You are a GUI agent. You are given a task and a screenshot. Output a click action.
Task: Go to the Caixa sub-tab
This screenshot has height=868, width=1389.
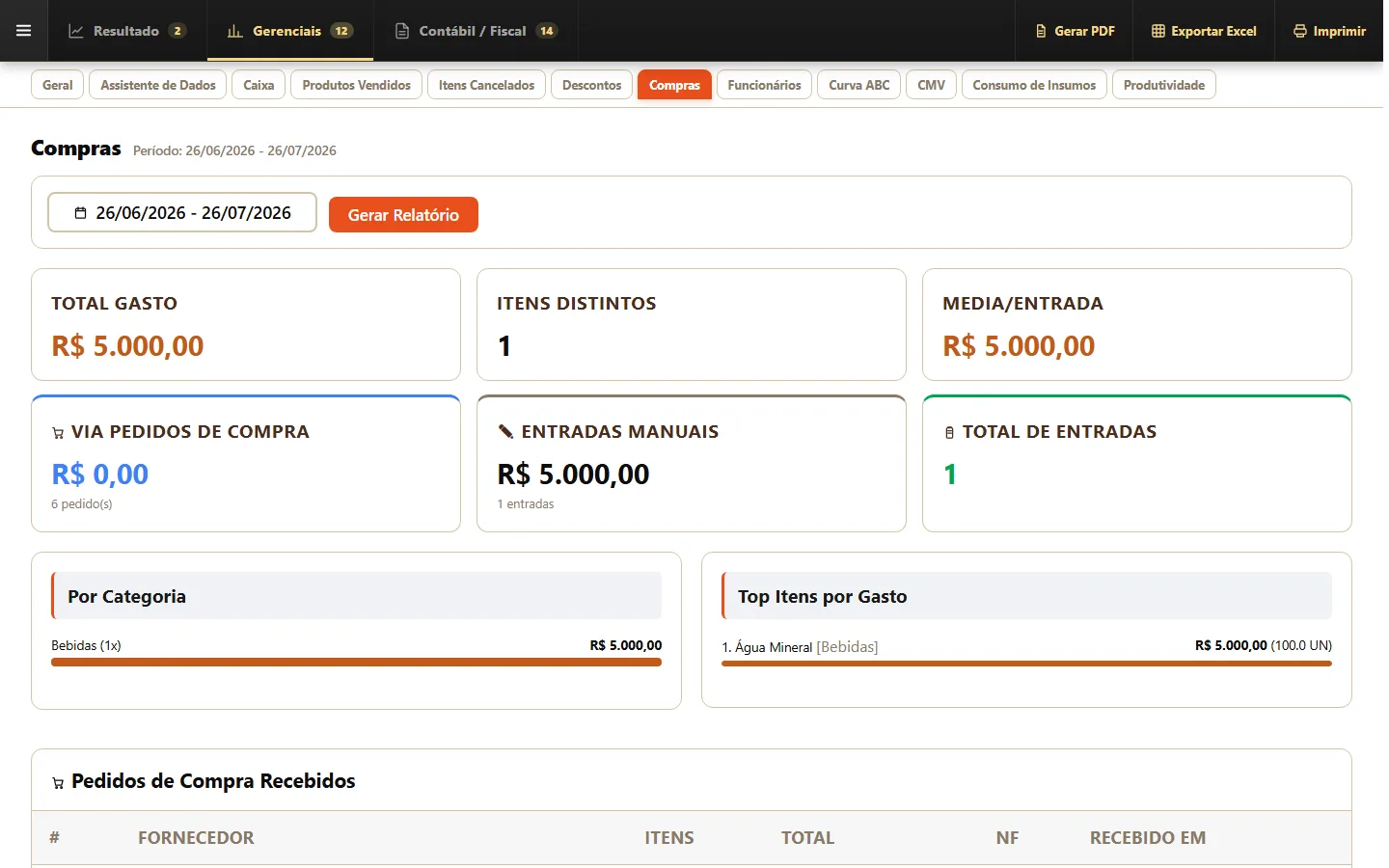259,85
